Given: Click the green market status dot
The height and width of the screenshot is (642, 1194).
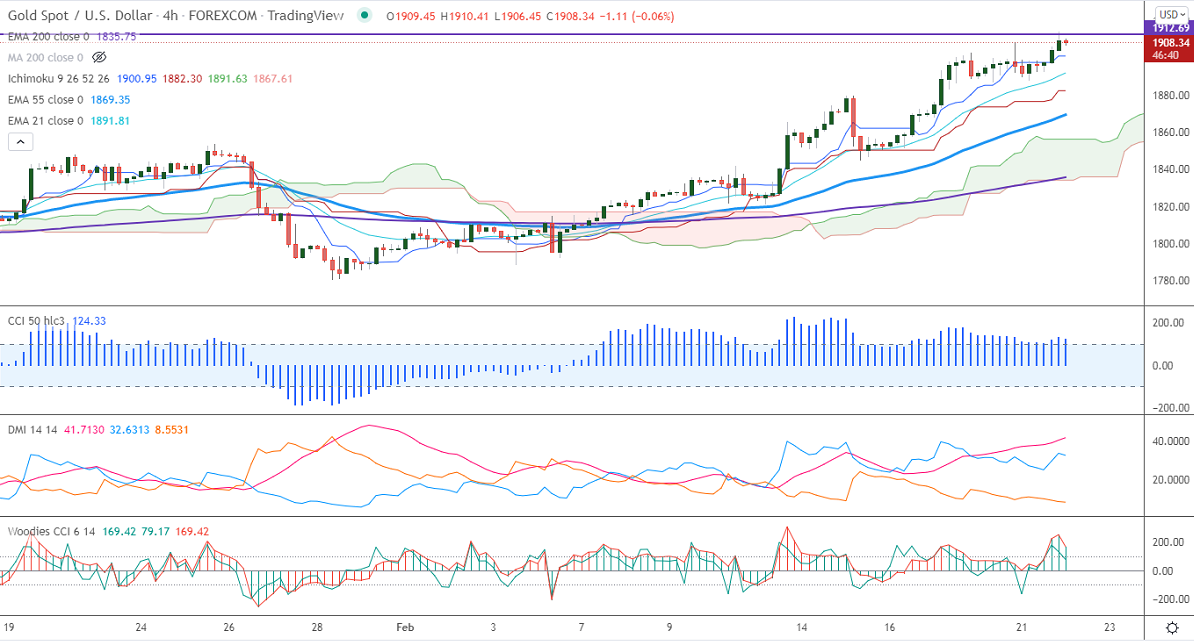Looking at the screenshot, I should 365,15.
